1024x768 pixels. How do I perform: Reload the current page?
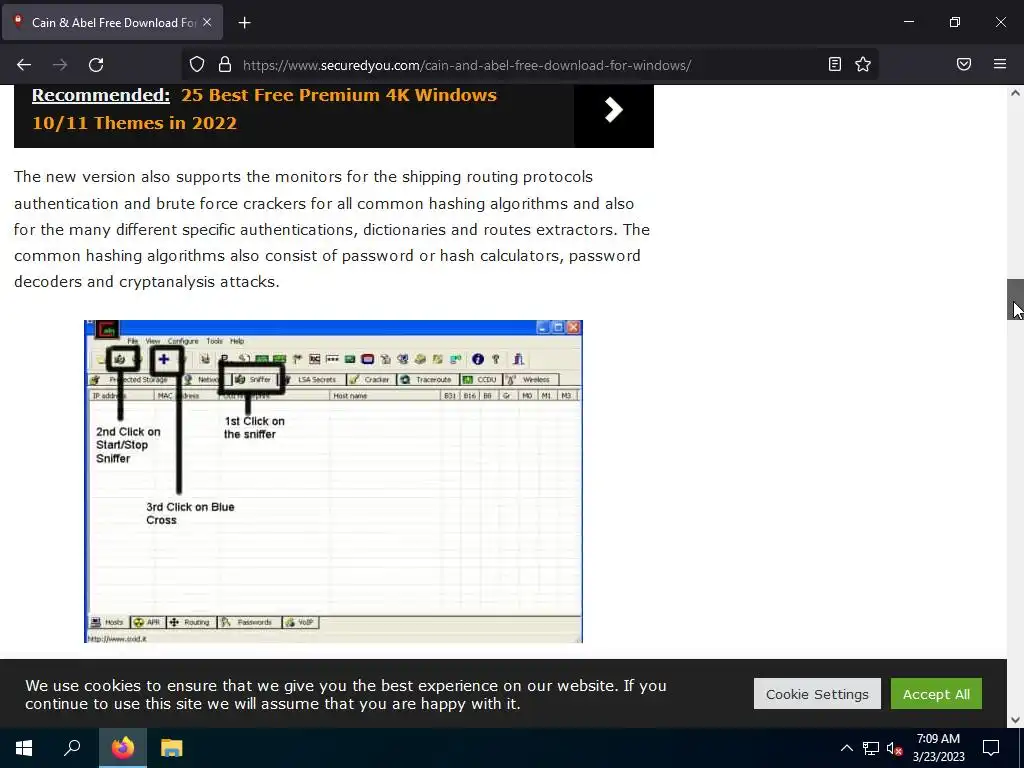pos(96,65)
